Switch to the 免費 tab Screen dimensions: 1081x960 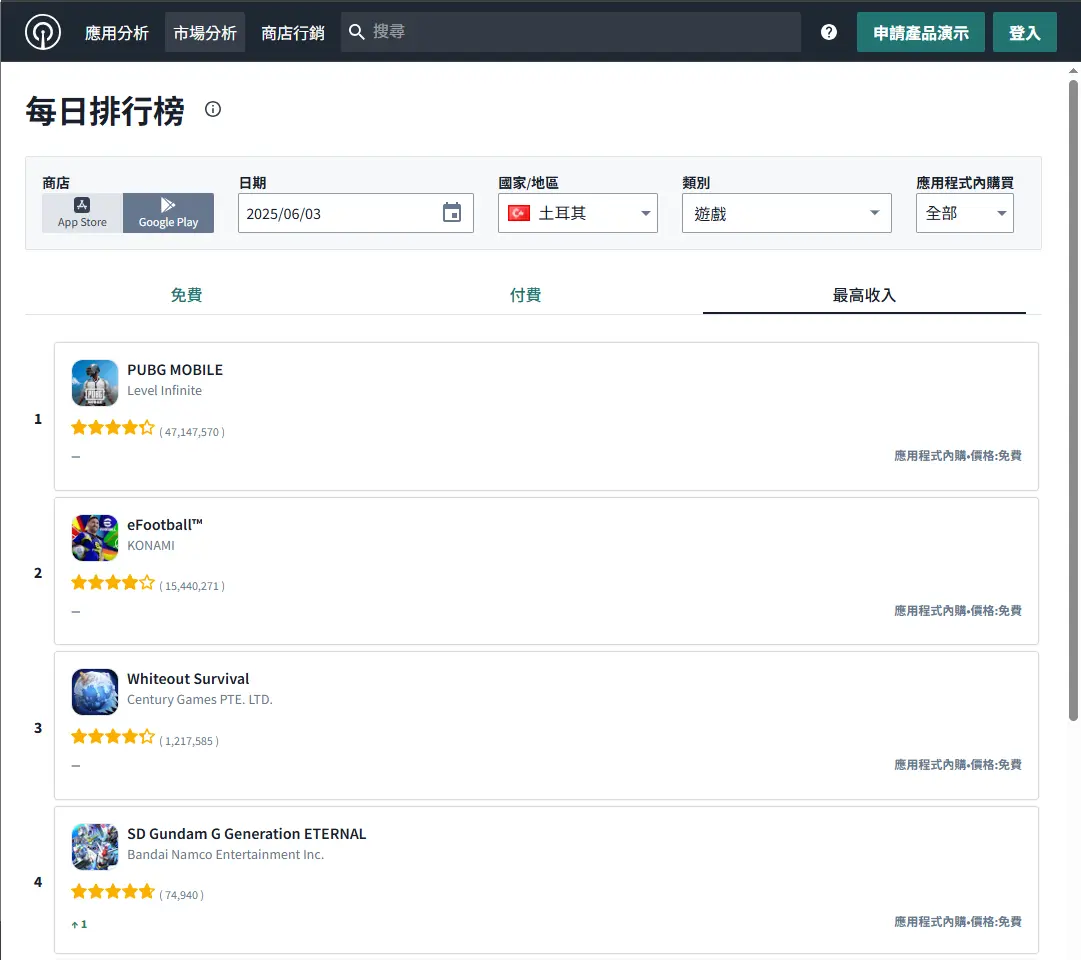click(x=186, y=295)
